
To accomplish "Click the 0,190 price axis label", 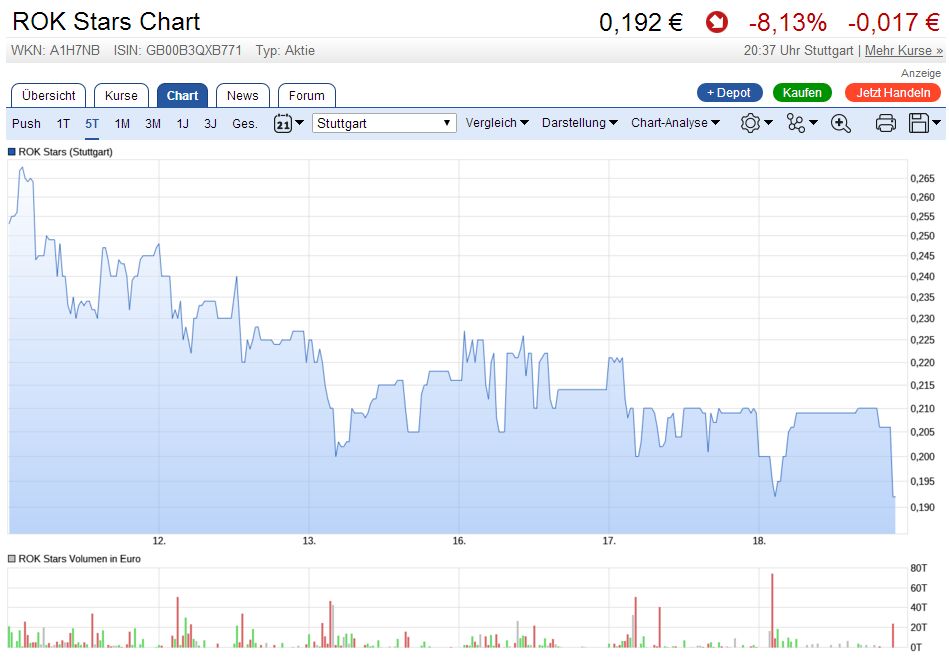I will click(x=922, y=507).
